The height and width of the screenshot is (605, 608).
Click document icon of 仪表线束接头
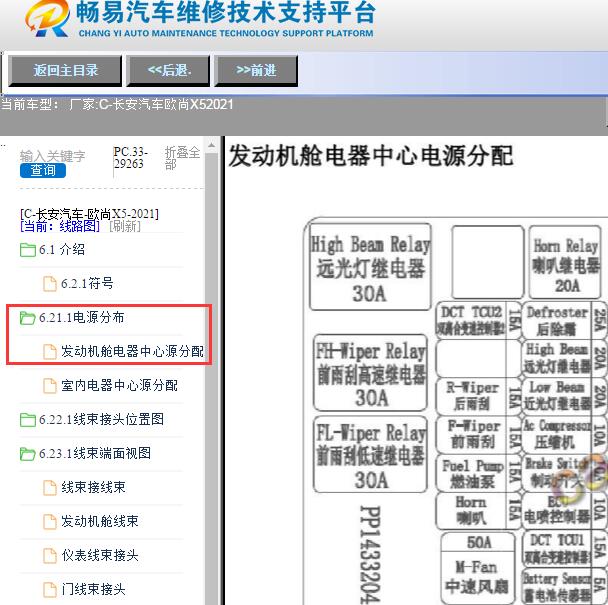[50, 556]
